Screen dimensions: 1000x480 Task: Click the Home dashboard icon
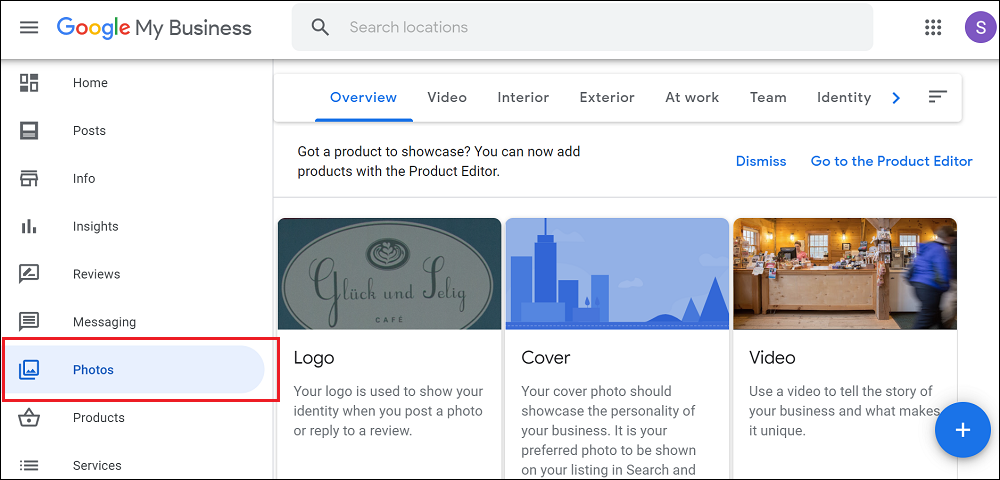pos(29,83)
